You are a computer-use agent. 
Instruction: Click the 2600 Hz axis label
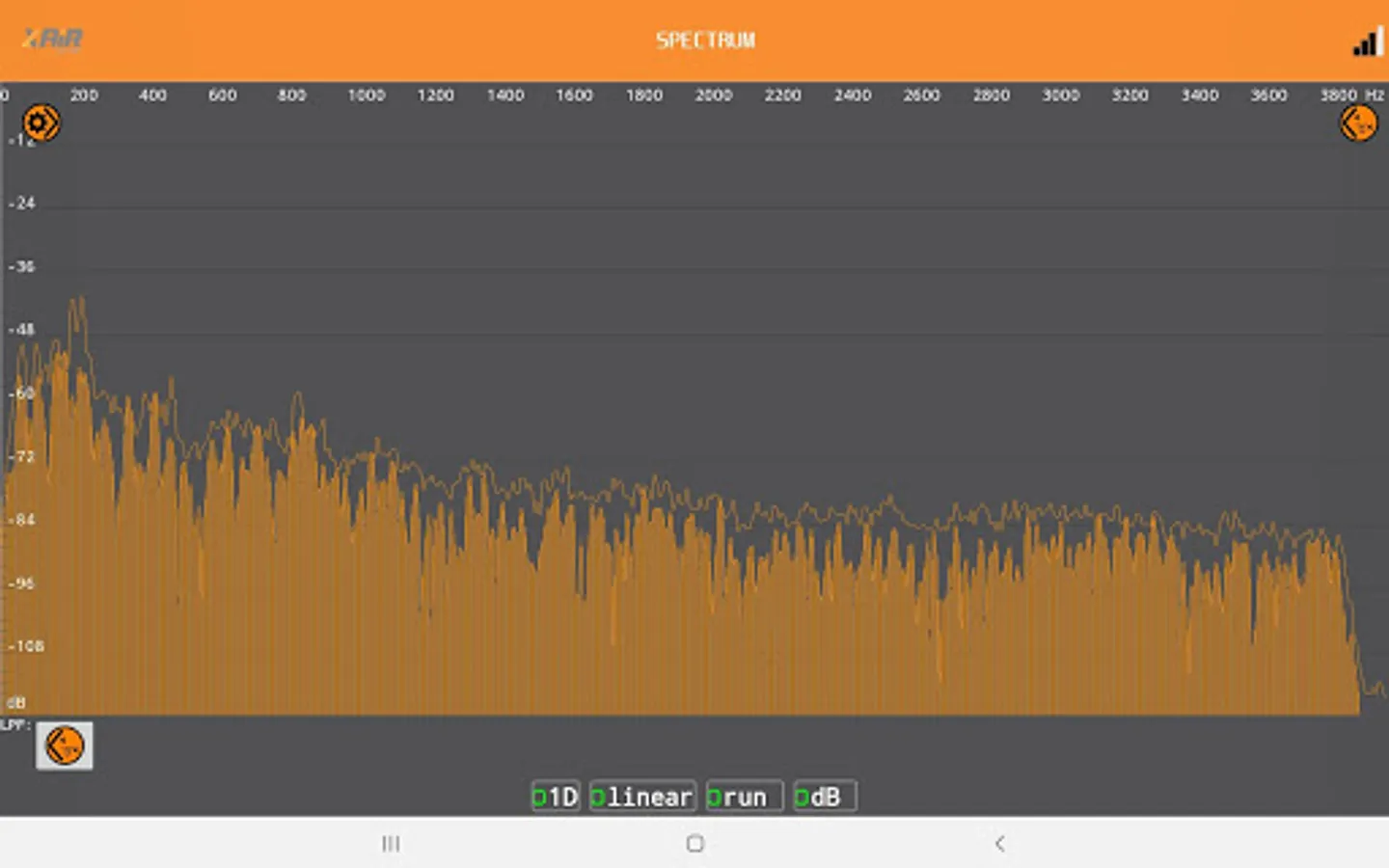[x=922, y=95]
